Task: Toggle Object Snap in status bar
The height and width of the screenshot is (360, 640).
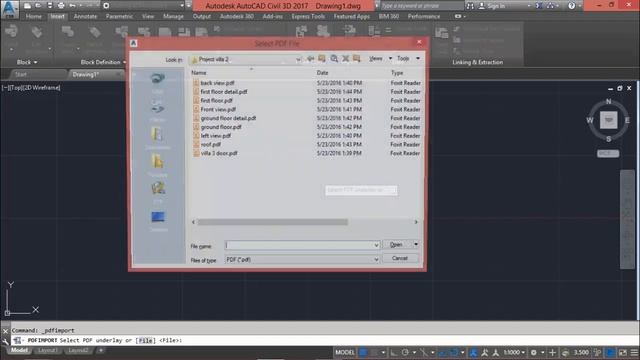Action: tap(453, 352)
